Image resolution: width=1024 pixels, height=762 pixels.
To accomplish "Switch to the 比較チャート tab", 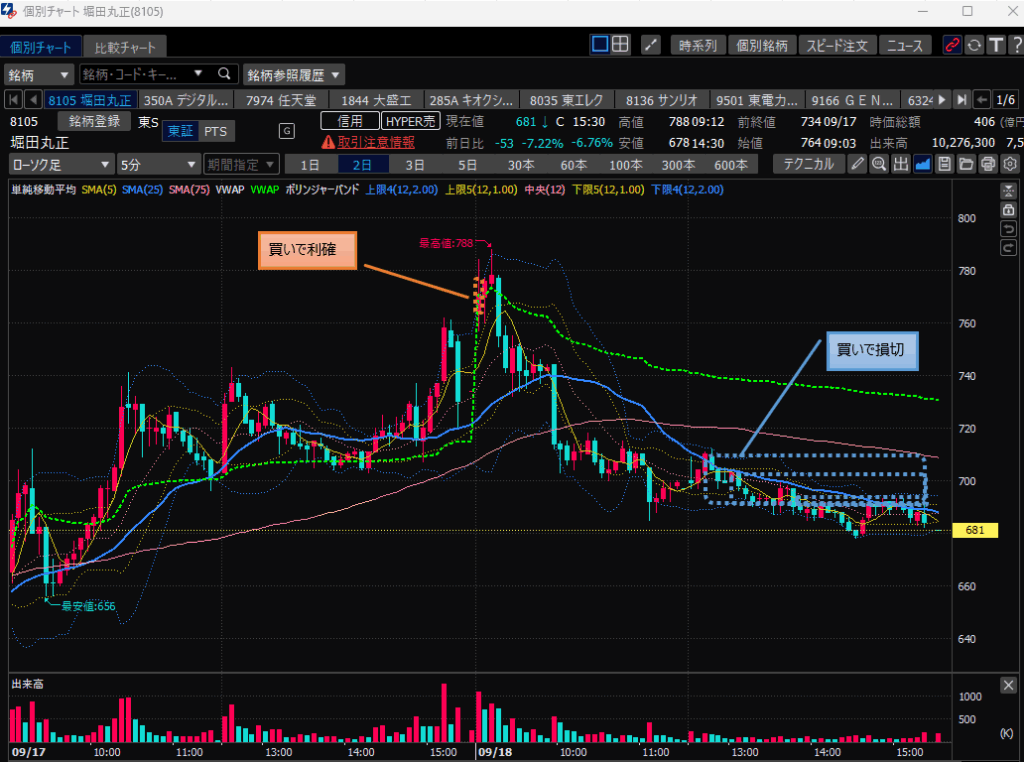I will (x=125, y=47).
